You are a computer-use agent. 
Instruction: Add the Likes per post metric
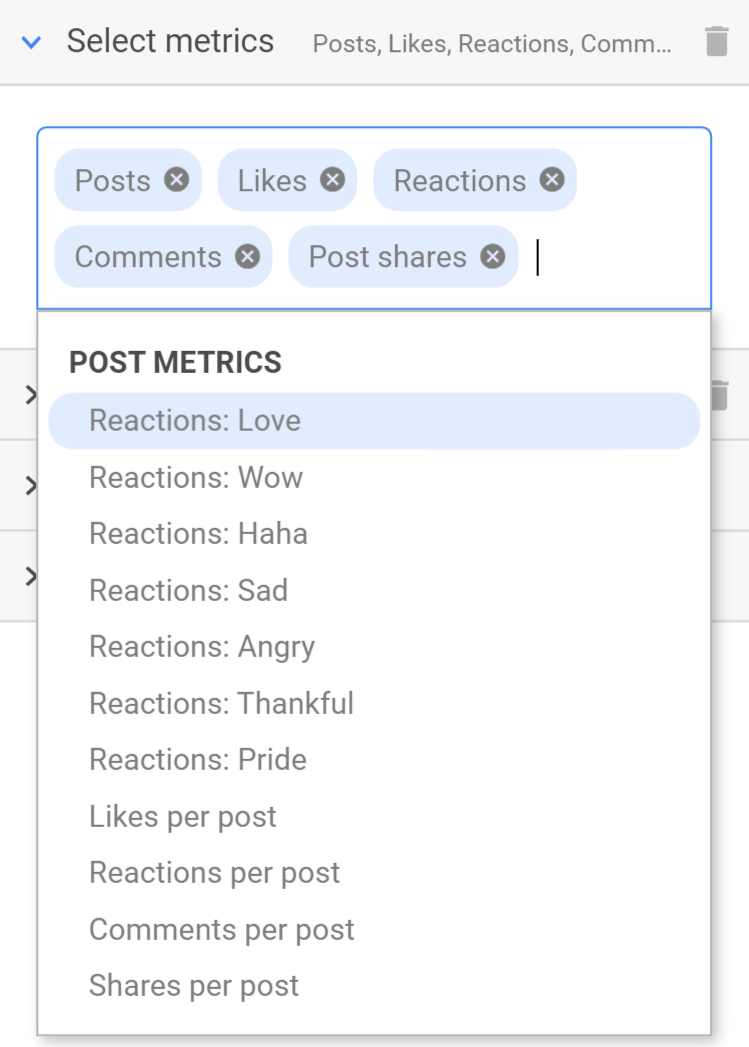click(x=183, y=816)
